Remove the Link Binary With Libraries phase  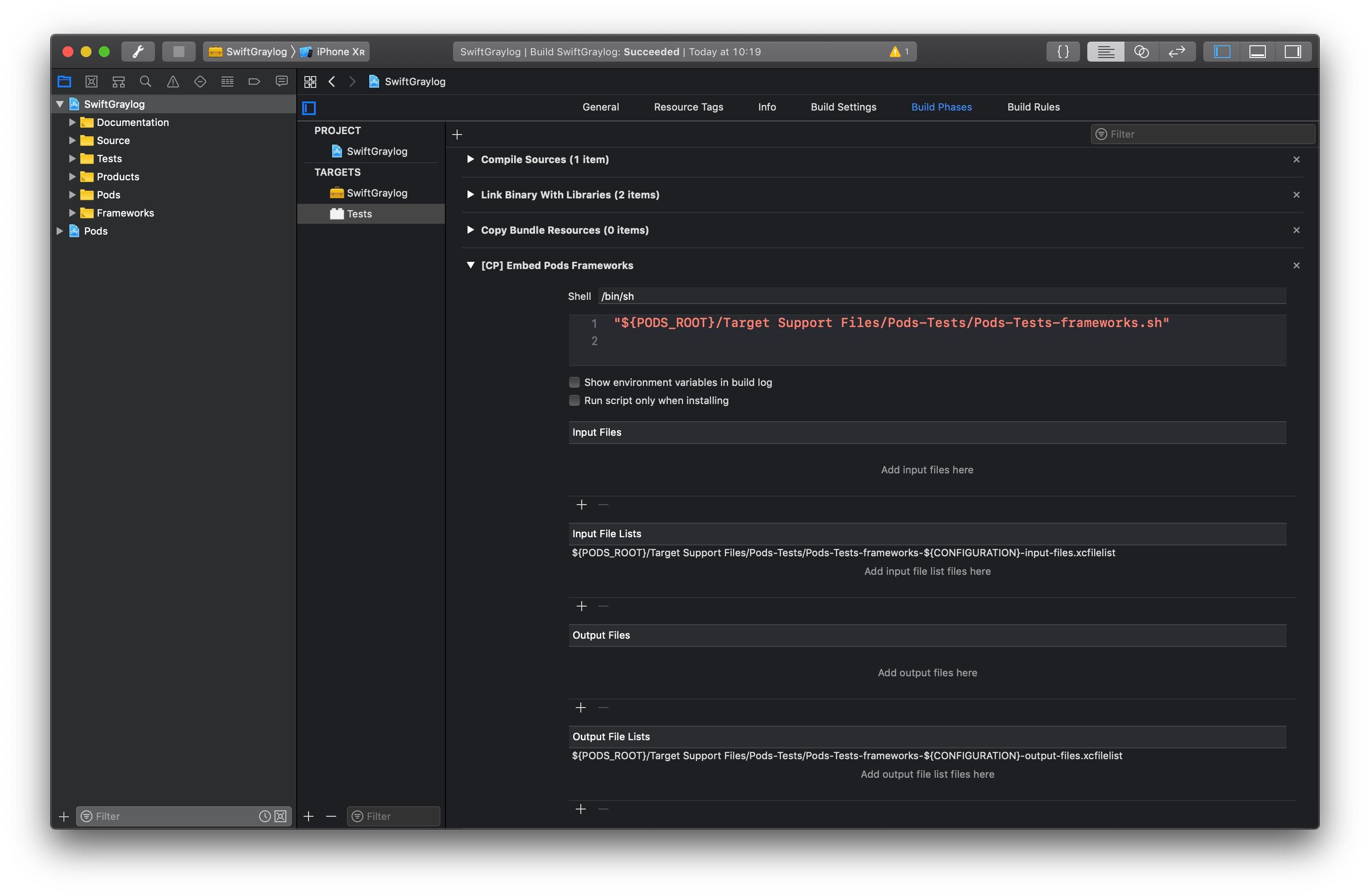click(1296, 195)
